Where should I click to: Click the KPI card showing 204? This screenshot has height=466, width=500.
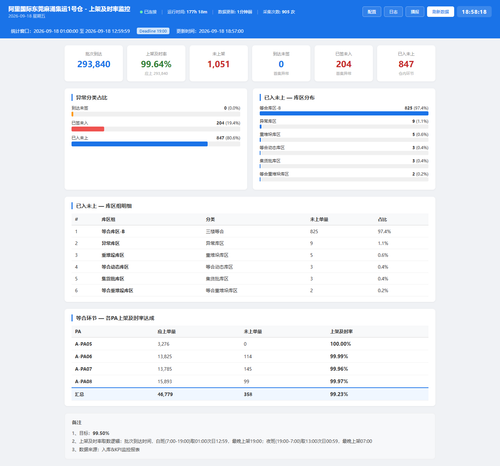click(x=344, y=63)
